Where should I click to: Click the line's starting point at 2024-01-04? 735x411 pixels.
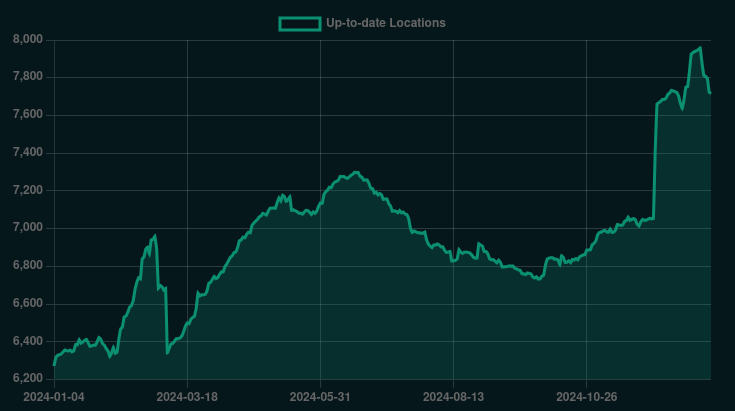(54, 365)
